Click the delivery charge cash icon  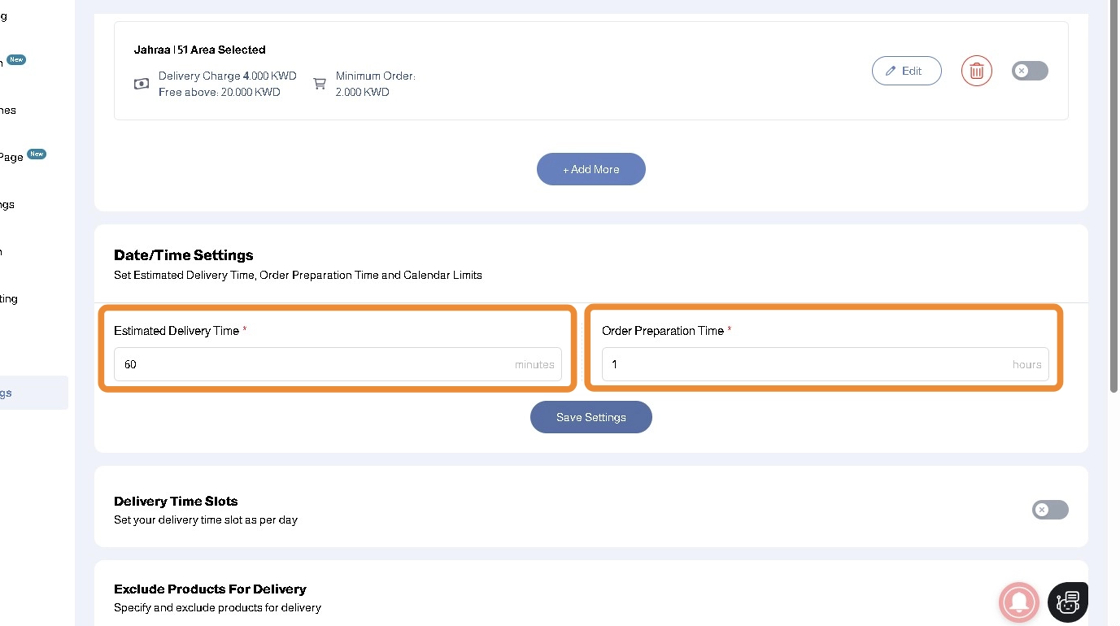tap(142, 84)
